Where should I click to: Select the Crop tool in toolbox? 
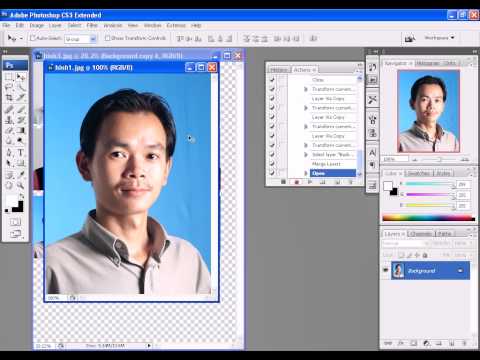tap(9, 97)
